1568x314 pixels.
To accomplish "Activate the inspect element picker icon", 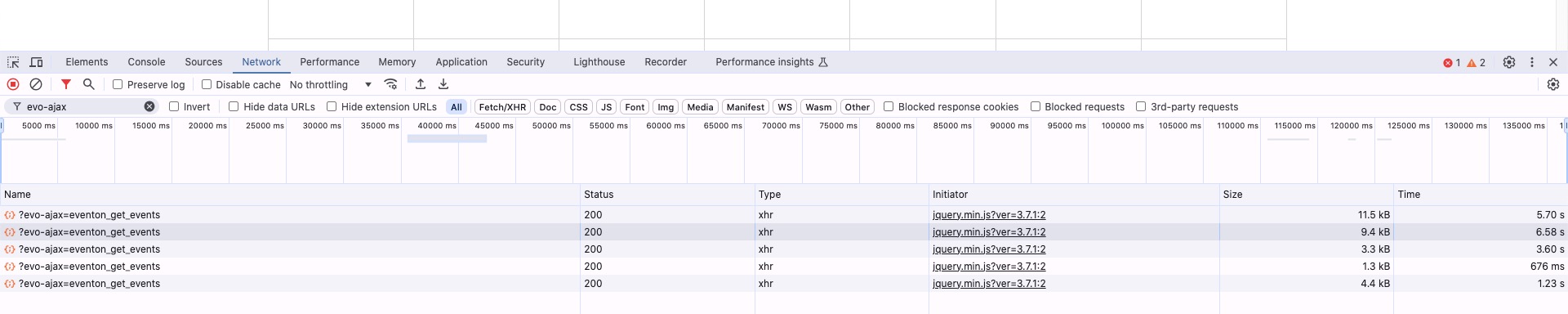I will (x=13, y=62).
